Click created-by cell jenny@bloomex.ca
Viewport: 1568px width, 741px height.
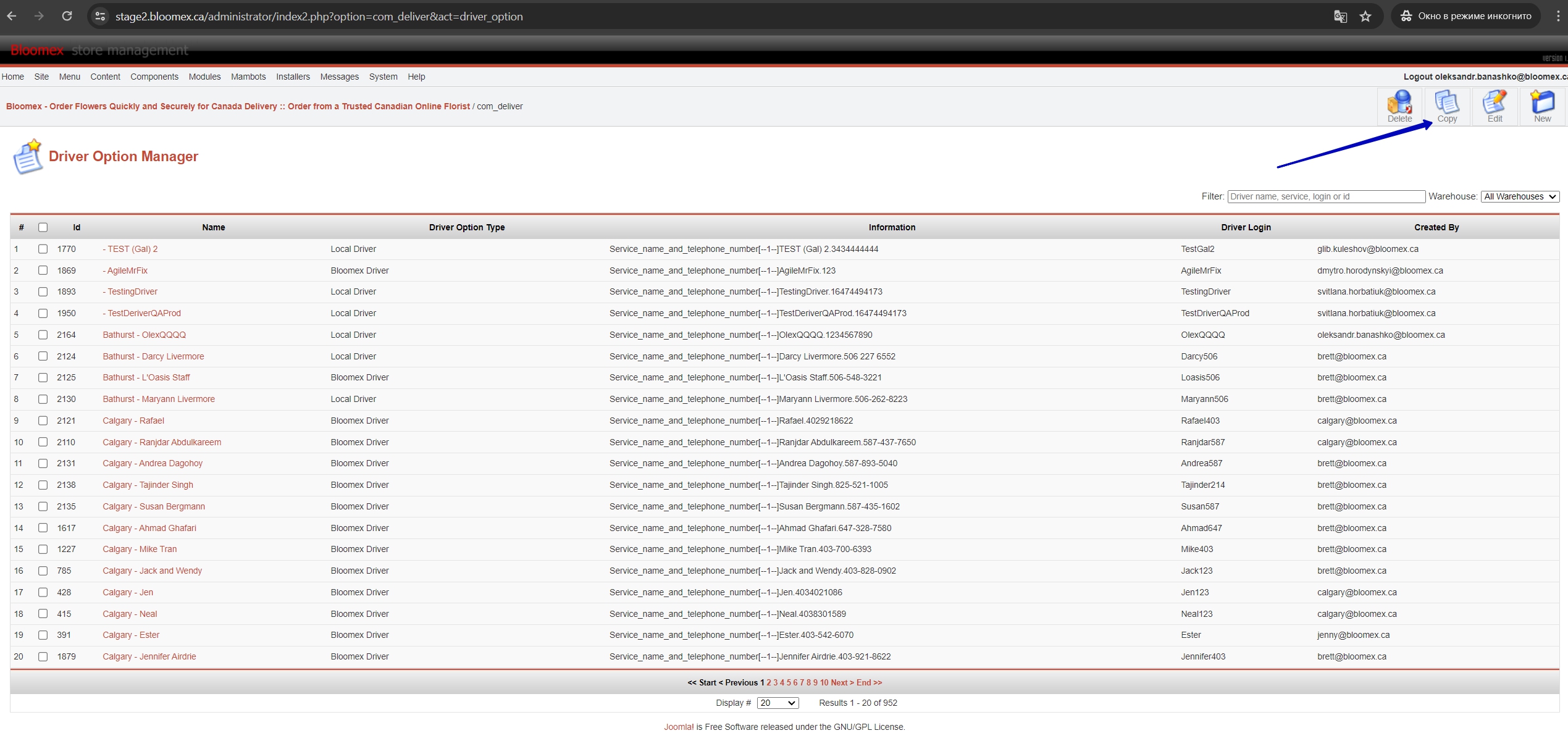pyautogui.click(x=1353, y=635)
